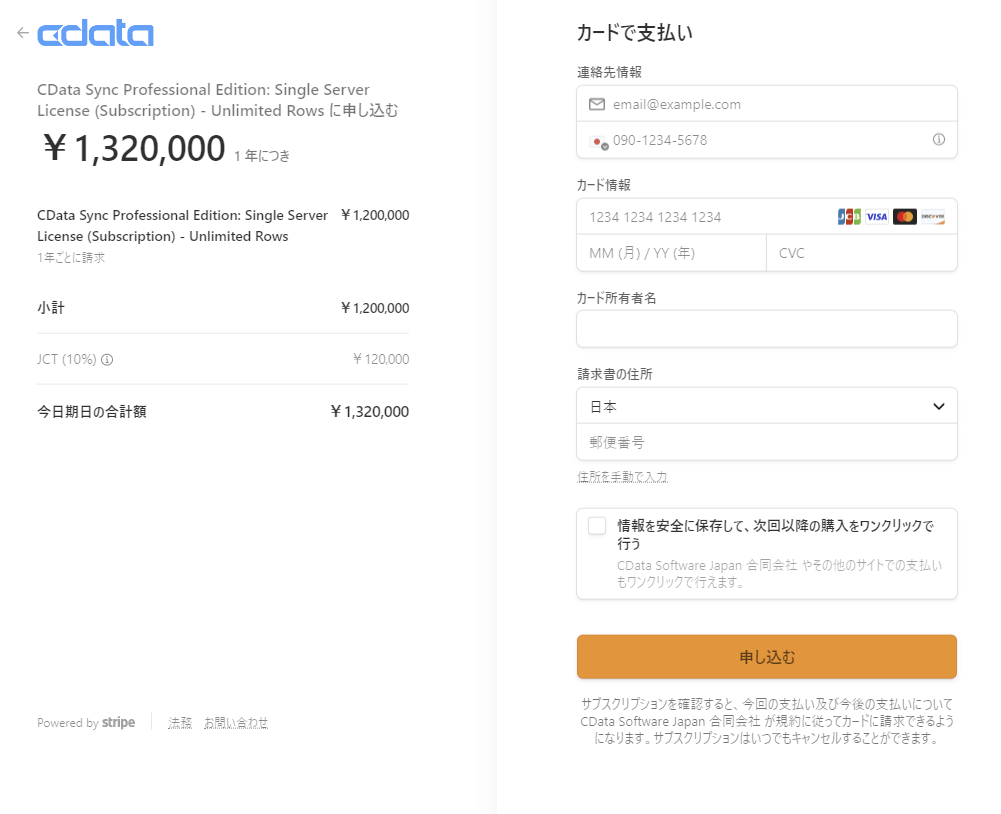The width and height of the screenshot is (1001, 814).
Task: Open the お問い合わせ contact link
Action: click(x=236, y=723)
